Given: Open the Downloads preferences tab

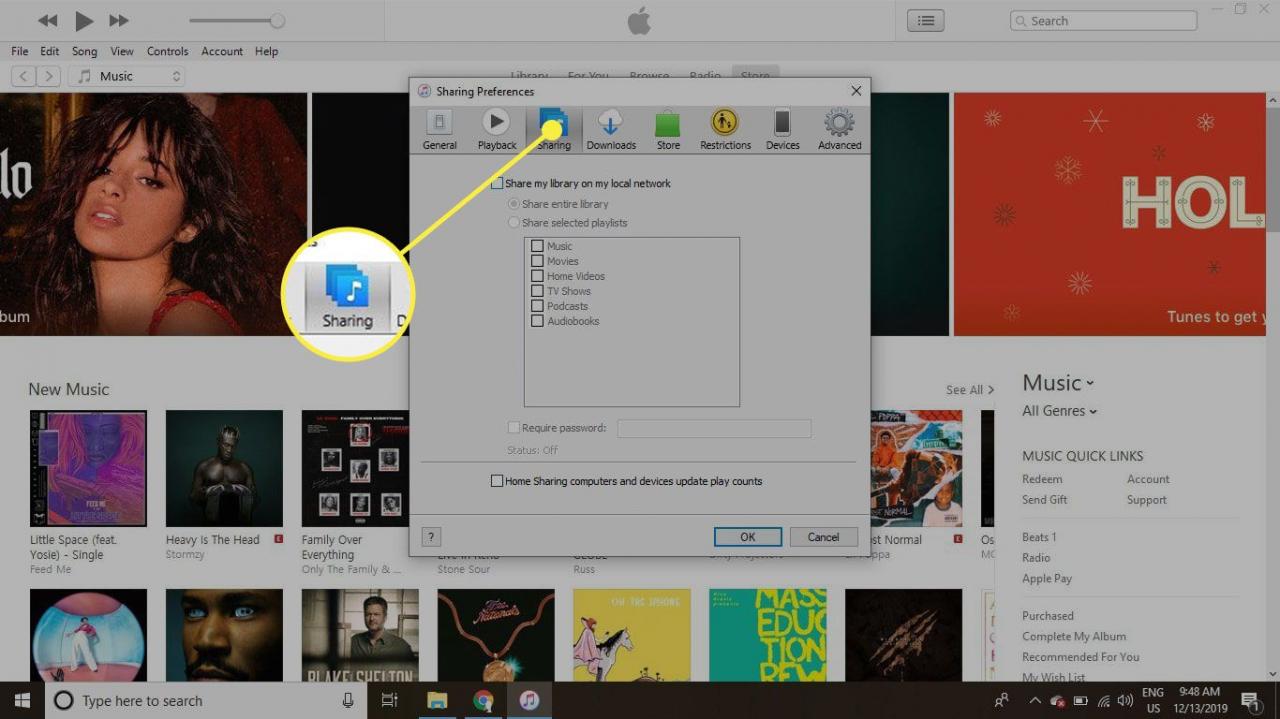Looking at the screenshot, I should coord(611,129).
